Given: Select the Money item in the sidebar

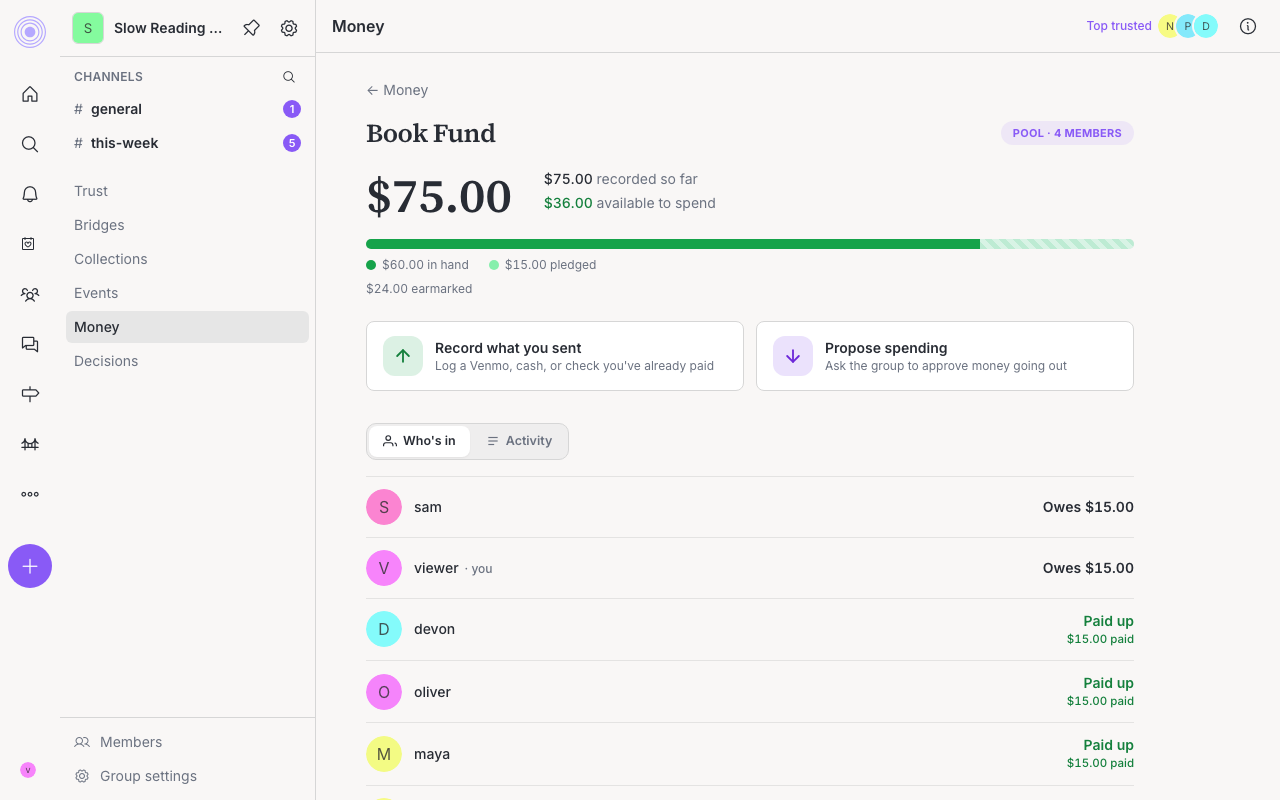Looking at the screenshot, I should pos(187,327).
